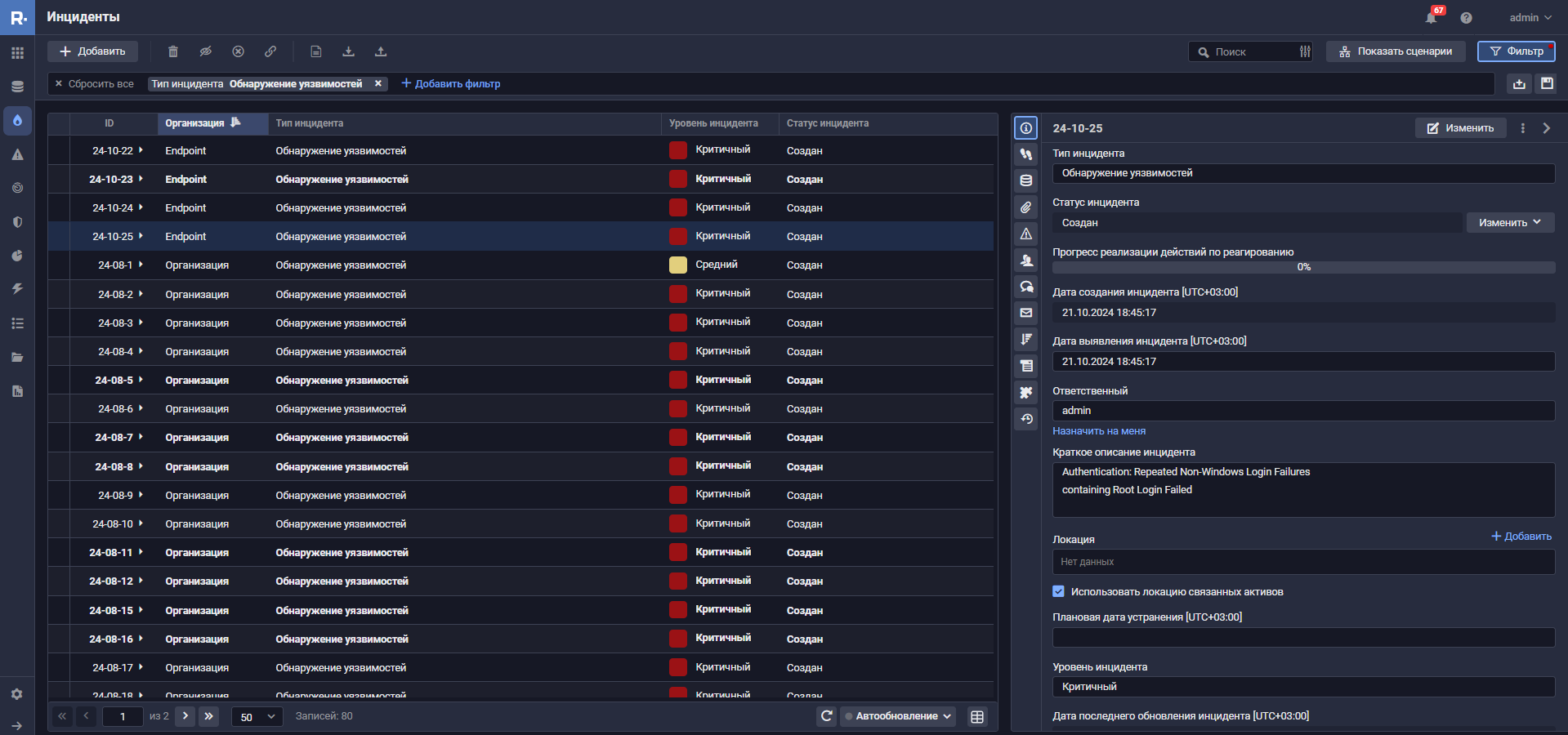Open the mail envelope tab in side panel
1568x735 pixels.
pyautogui.click(x=1026, y=313)
